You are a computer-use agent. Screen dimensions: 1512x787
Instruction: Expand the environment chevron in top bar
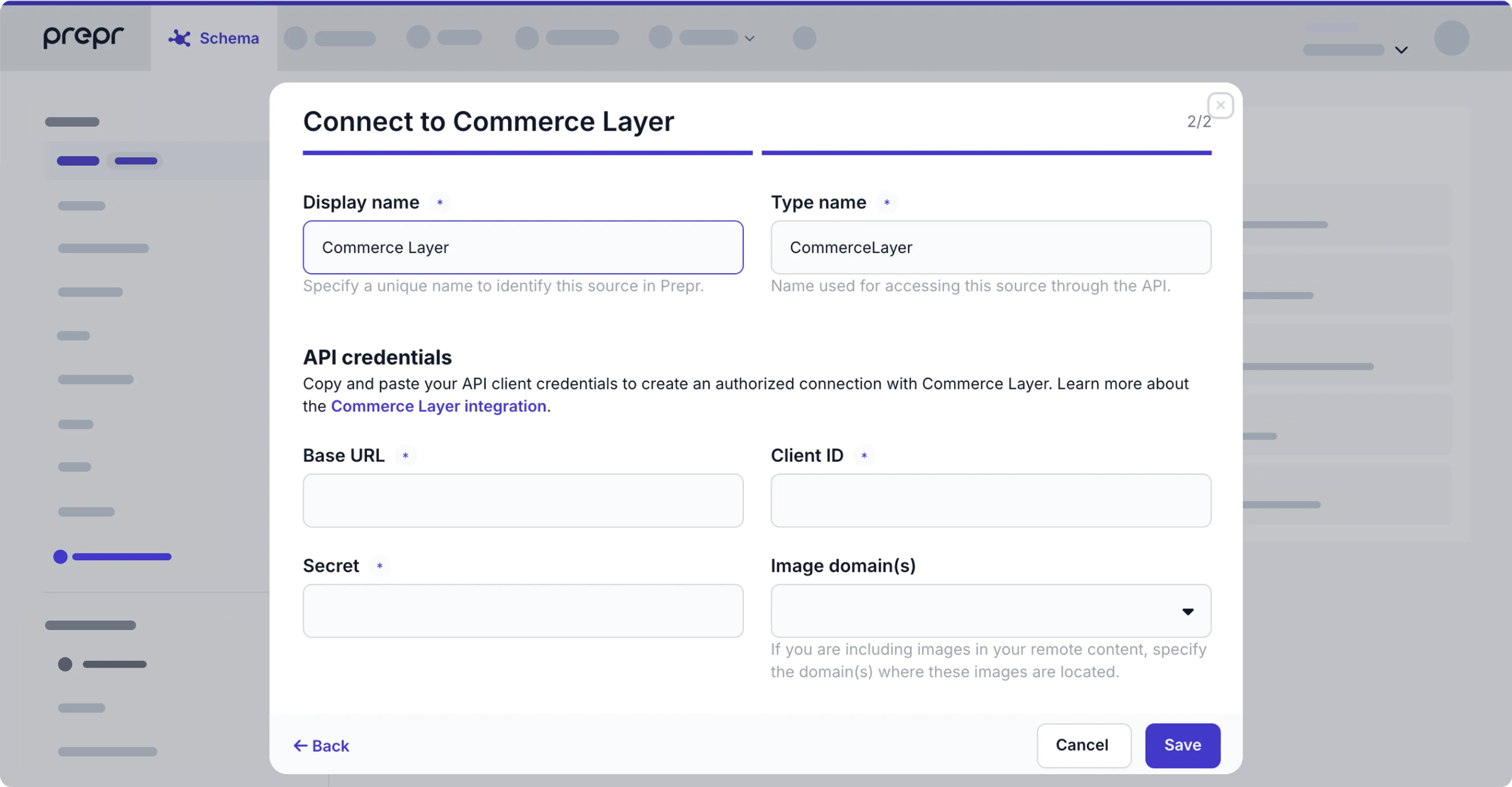coord(1401,50)
